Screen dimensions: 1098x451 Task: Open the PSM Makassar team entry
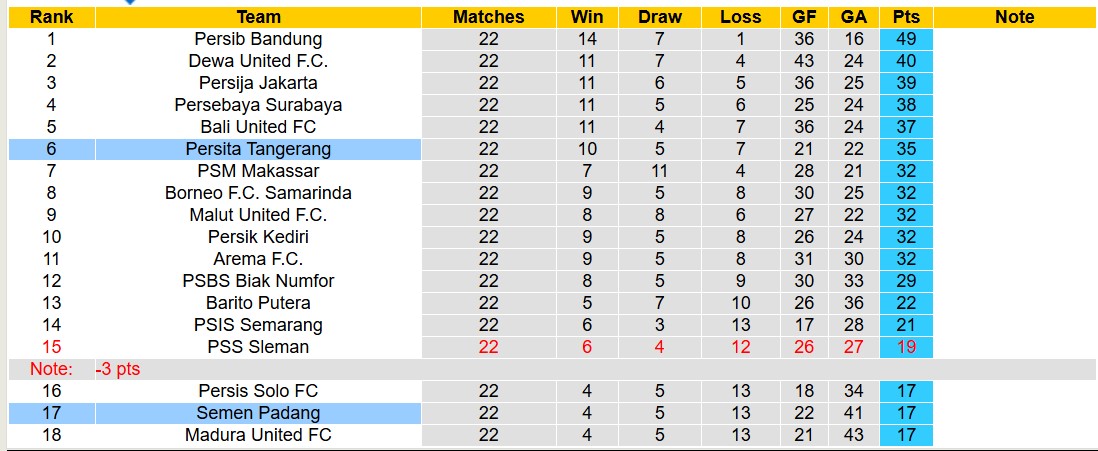(x=258, y=171)
